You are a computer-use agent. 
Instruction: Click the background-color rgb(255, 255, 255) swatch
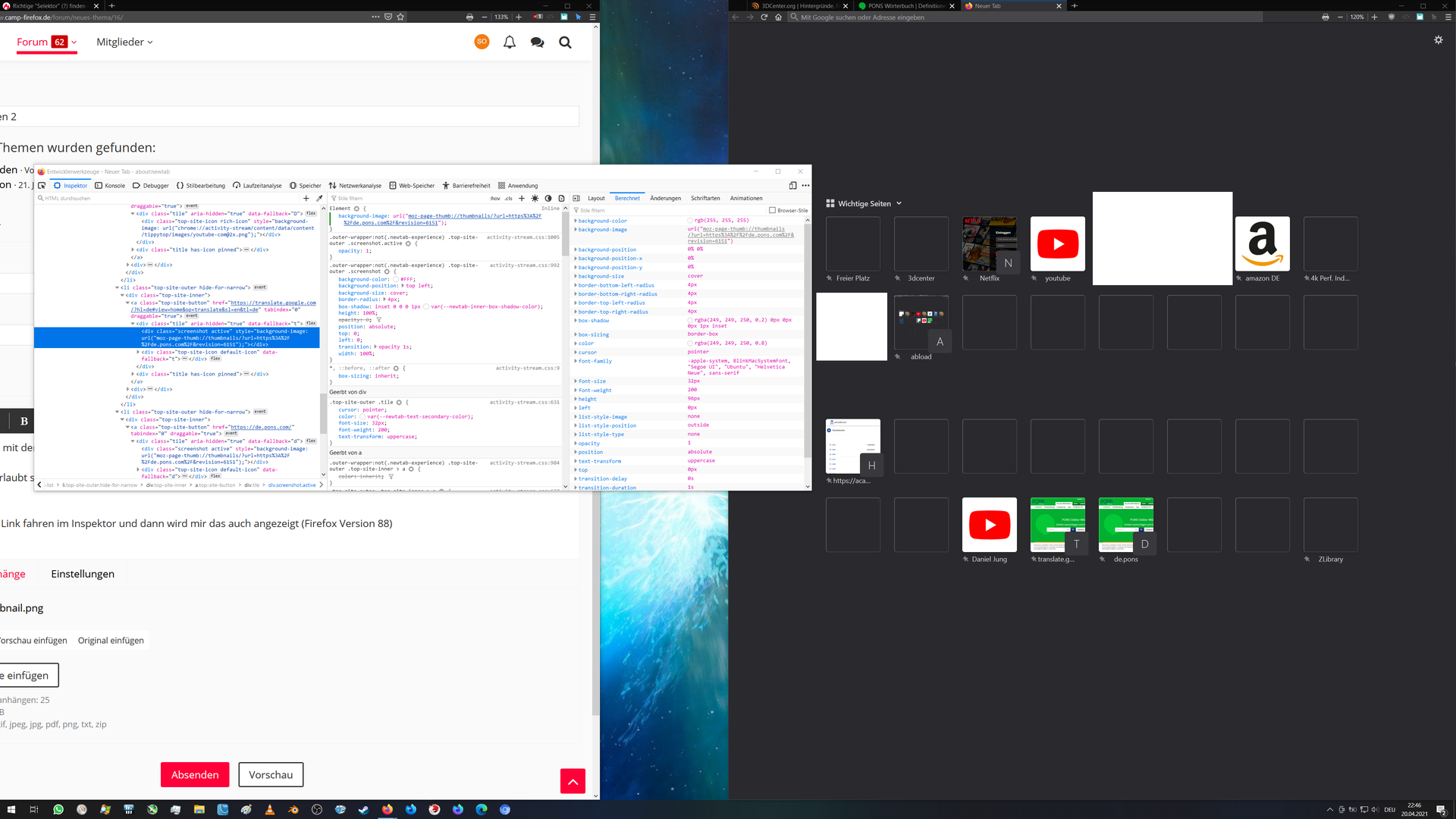coord(690,221)
